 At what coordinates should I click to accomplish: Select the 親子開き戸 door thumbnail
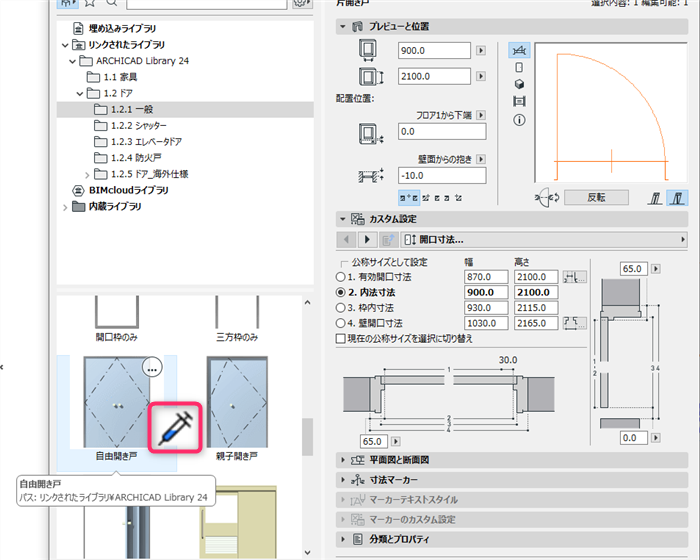(237, 402)
